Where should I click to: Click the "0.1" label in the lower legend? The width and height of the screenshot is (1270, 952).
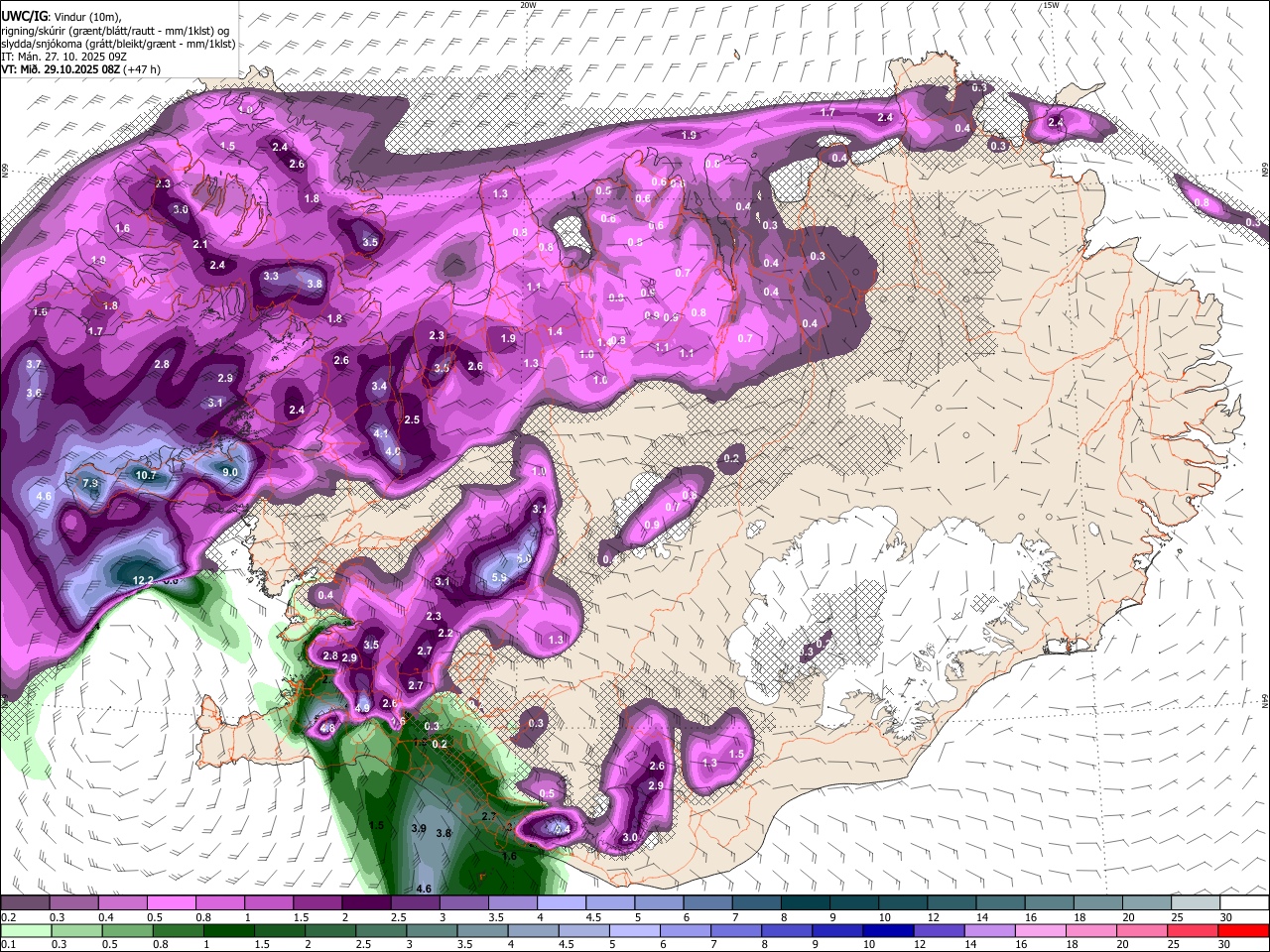(6, 944)
